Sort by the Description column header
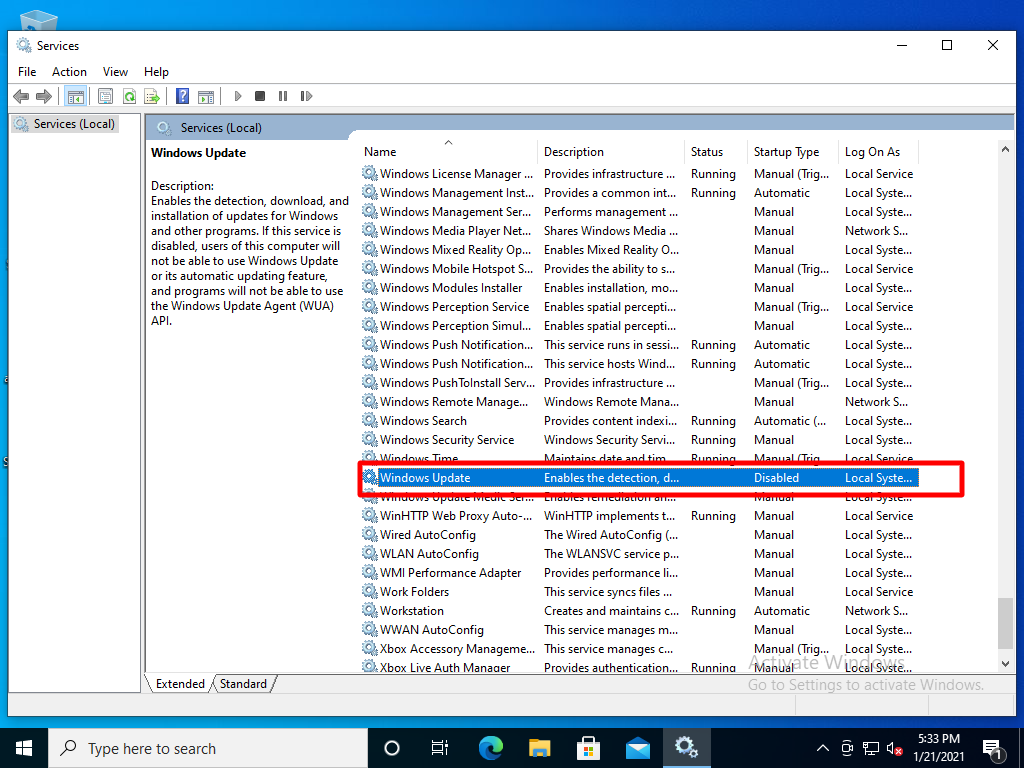1024x768 pixels. tap(611, 152)
